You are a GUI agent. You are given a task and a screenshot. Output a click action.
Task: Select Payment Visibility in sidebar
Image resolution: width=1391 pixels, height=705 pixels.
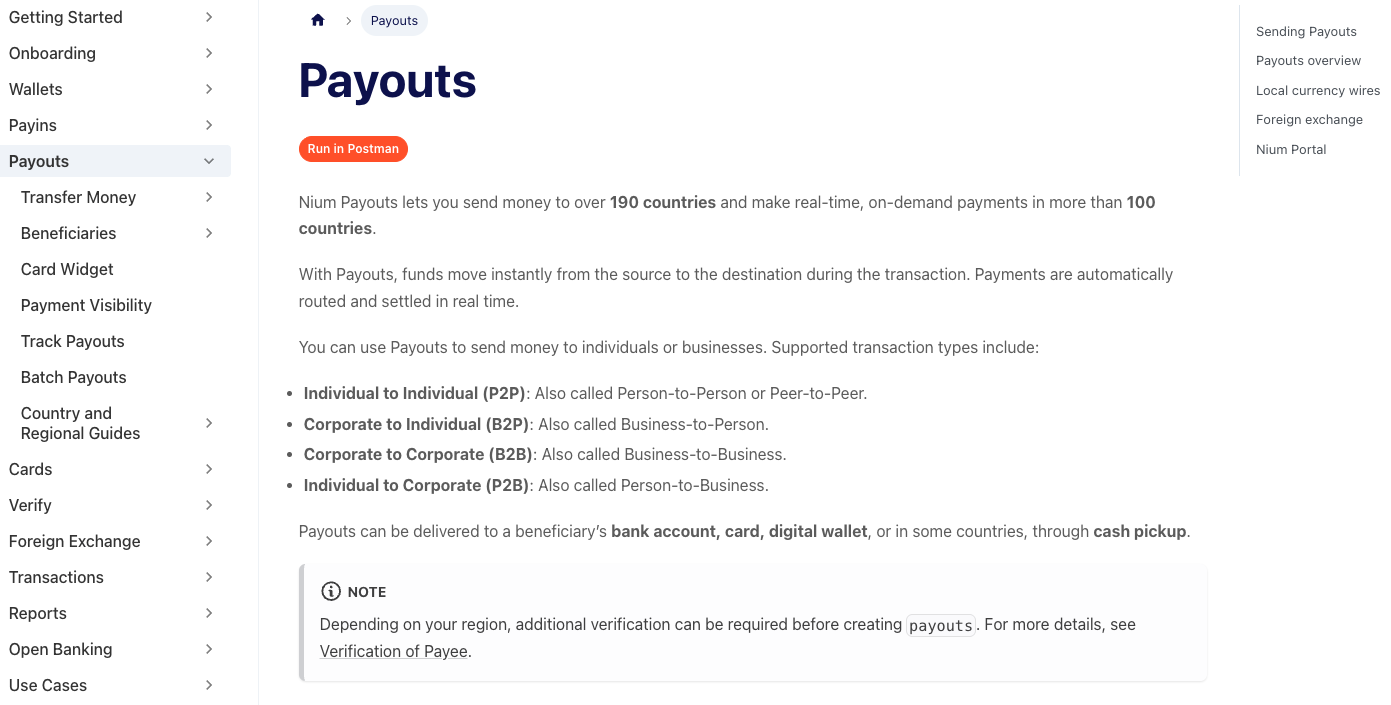coord(86,305)
